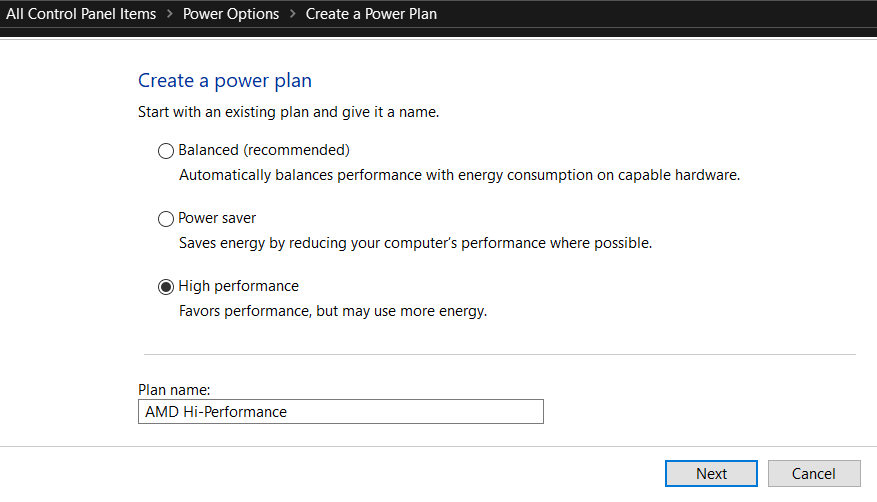Viewport: 877px width, 502px height.
Task: Expand chevron after Power Options breadcrumb
Action: 290,14
